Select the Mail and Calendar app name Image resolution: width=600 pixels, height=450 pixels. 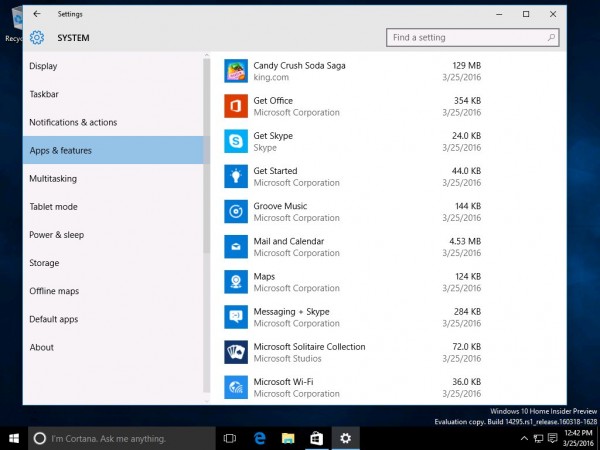(289, 241)
